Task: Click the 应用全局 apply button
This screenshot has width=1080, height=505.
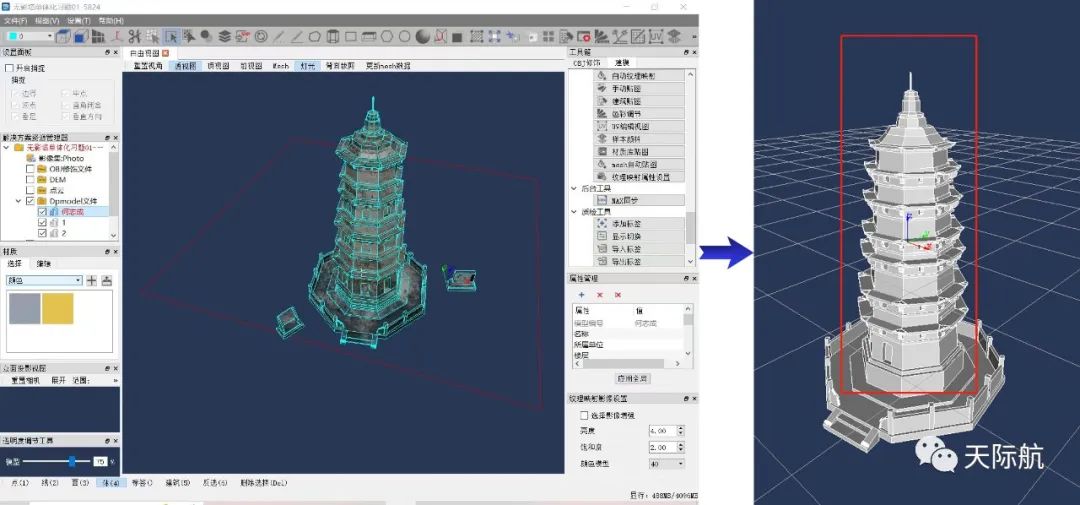Action: point(631,379)
